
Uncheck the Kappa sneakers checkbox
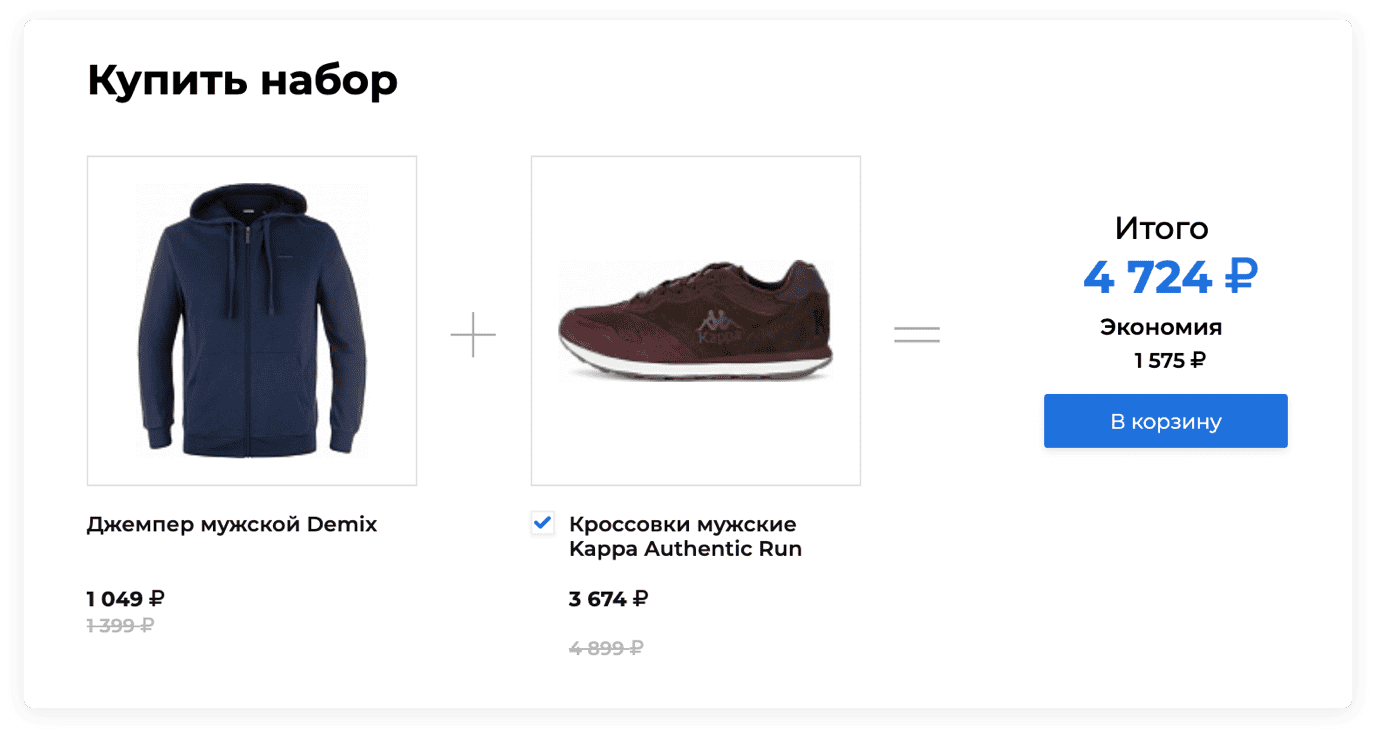point(542,522)
